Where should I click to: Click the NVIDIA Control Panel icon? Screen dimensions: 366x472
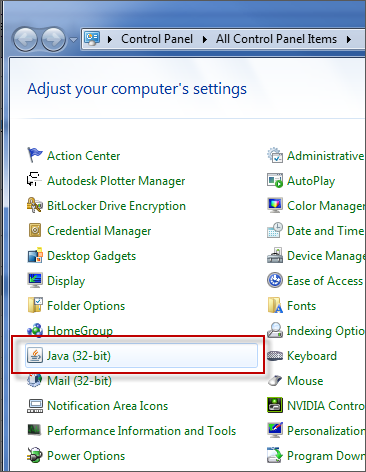(275, 405)
